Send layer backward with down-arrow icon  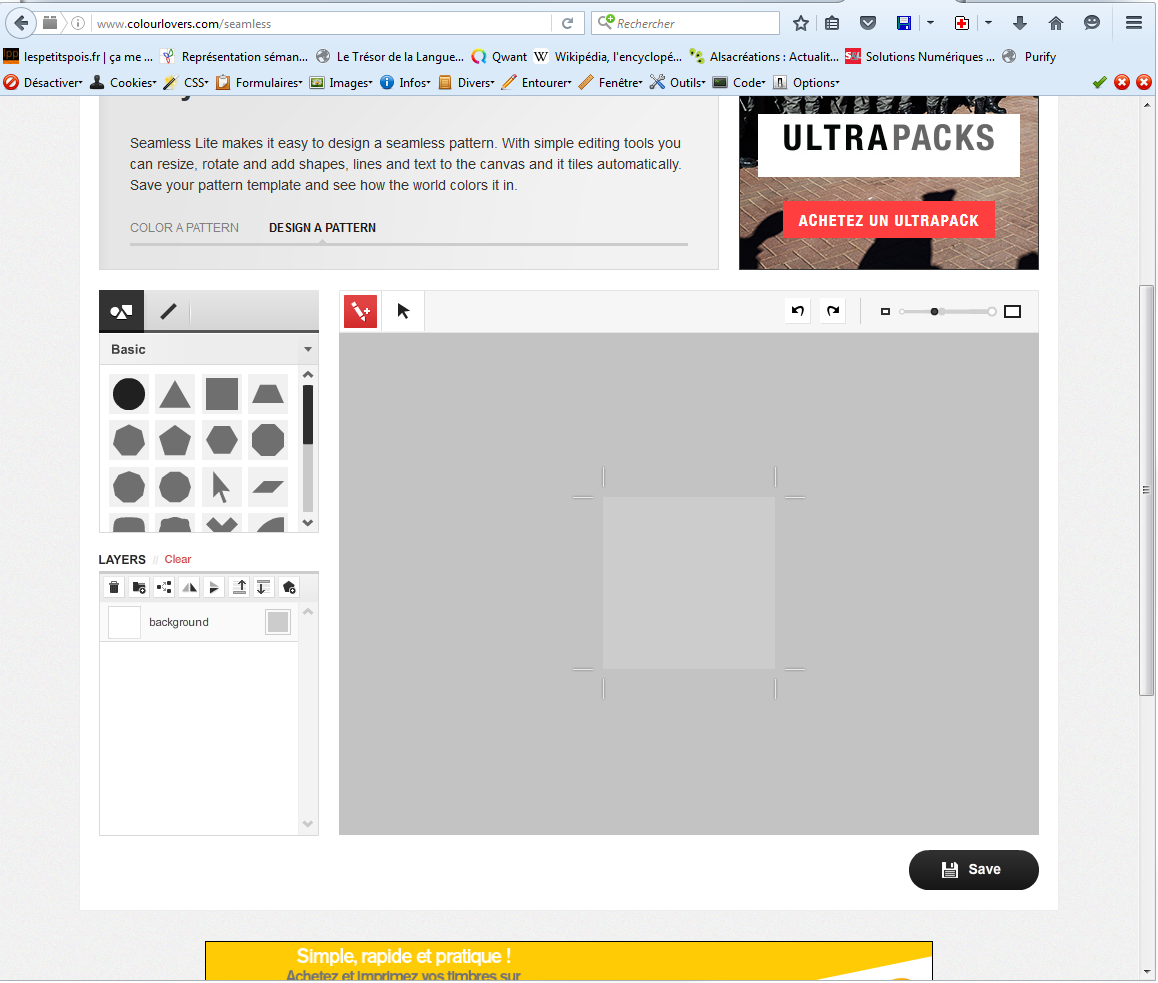tap(263, 587)
